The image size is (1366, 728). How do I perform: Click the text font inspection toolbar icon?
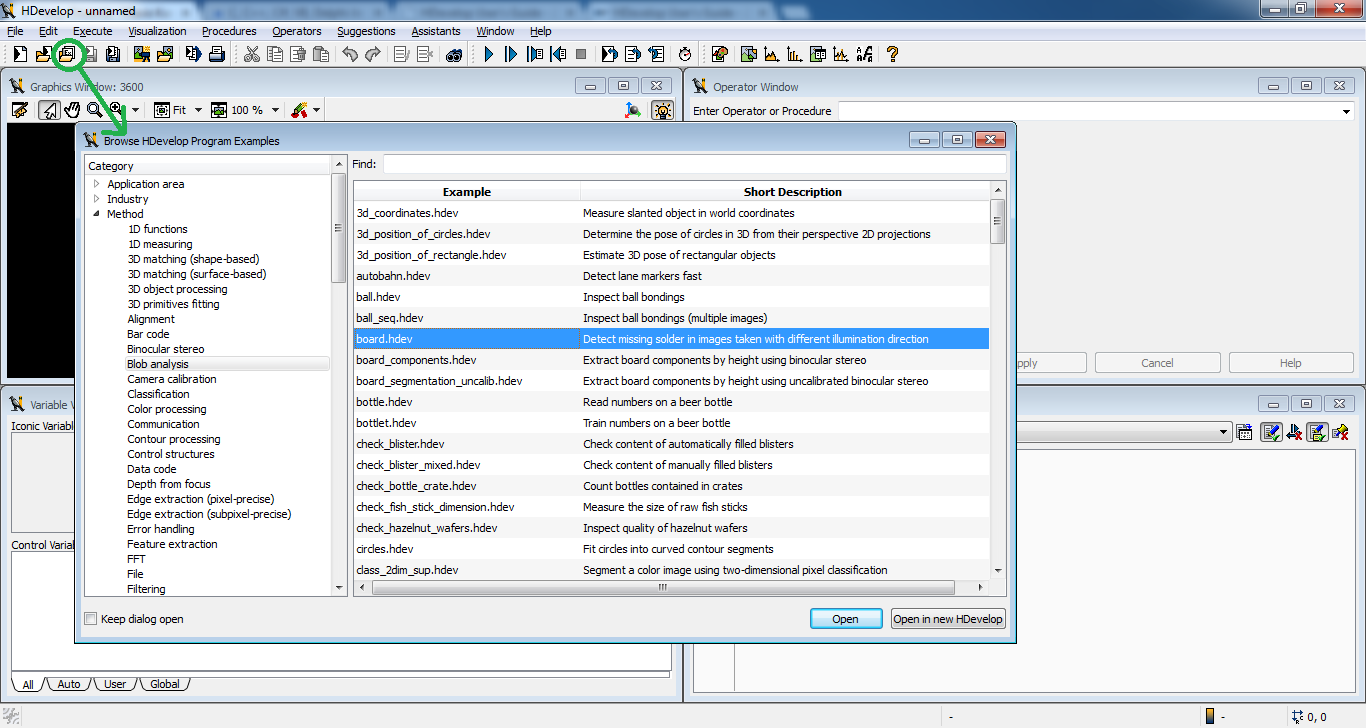tap(865, 54)
